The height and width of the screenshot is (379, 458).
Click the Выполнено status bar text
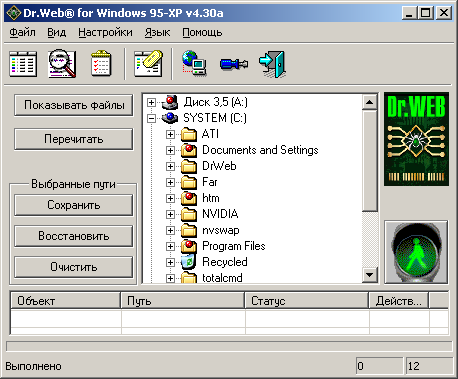(33, 366)
